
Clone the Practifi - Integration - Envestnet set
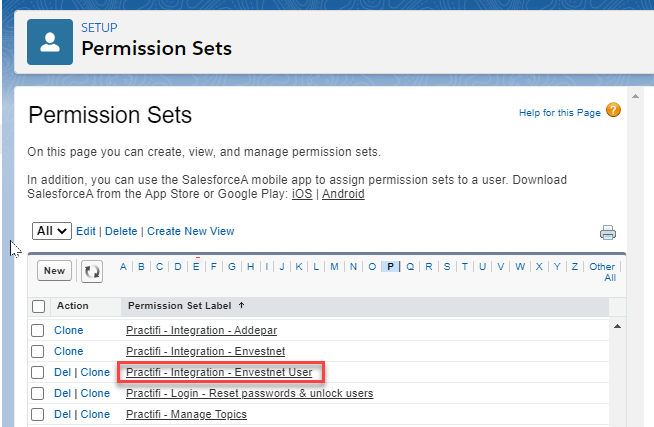click(x=68, y=351)
